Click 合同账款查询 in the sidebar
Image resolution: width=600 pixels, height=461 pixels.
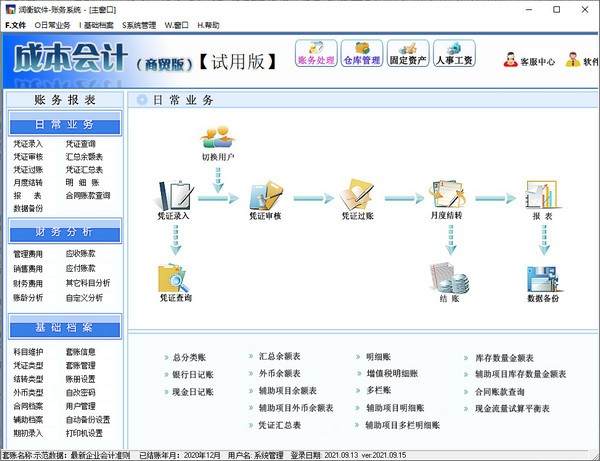(88, 195)
